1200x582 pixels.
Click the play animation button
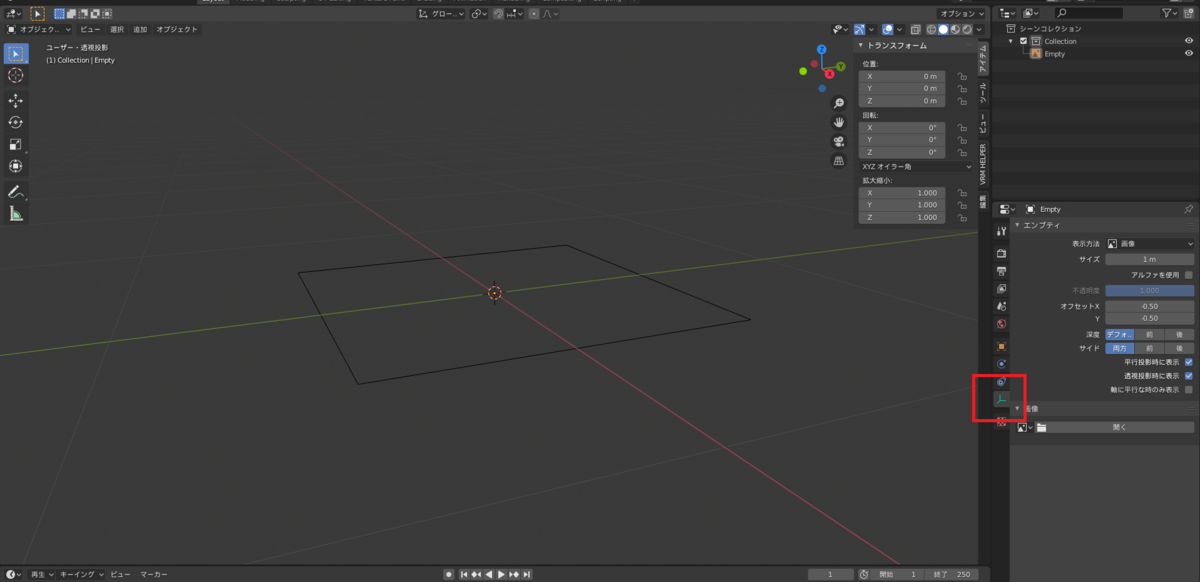point(501,575)
